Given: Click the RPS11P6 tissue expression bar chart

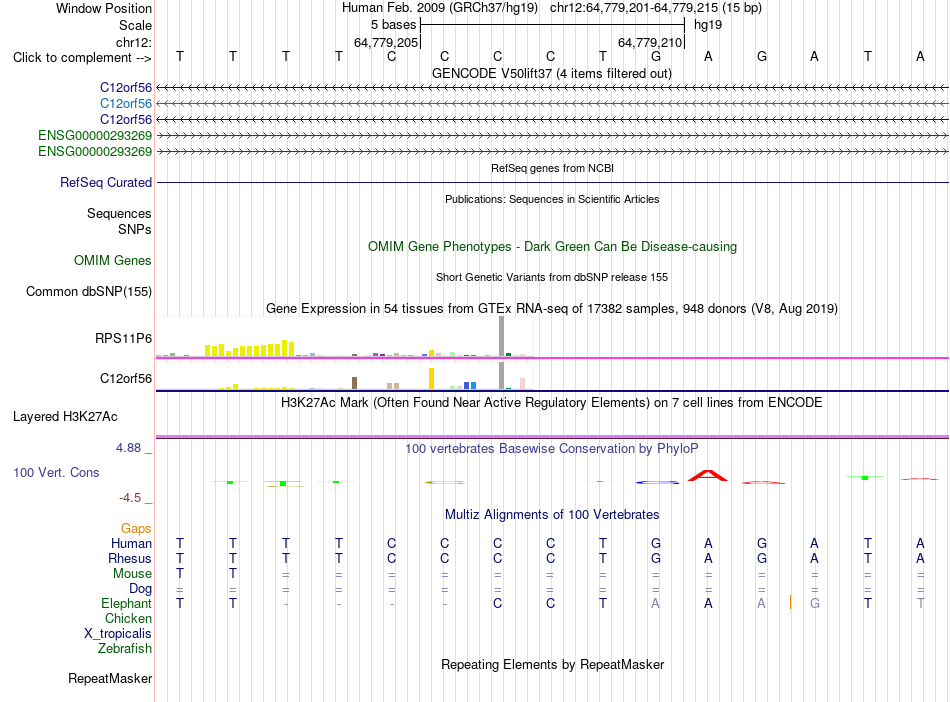Looking at the screenshot, I should click(345, 337).
